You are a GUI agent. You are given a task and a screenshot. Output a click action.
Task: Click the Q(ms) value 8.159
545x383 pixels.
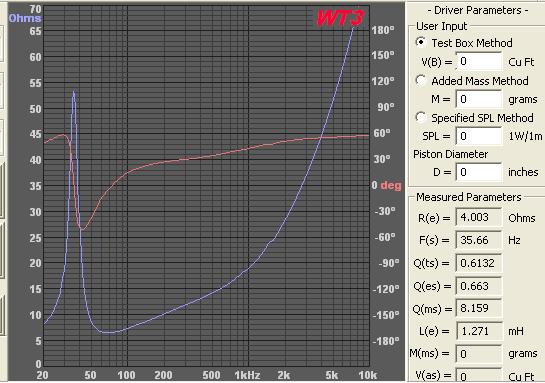click(479, 308)
